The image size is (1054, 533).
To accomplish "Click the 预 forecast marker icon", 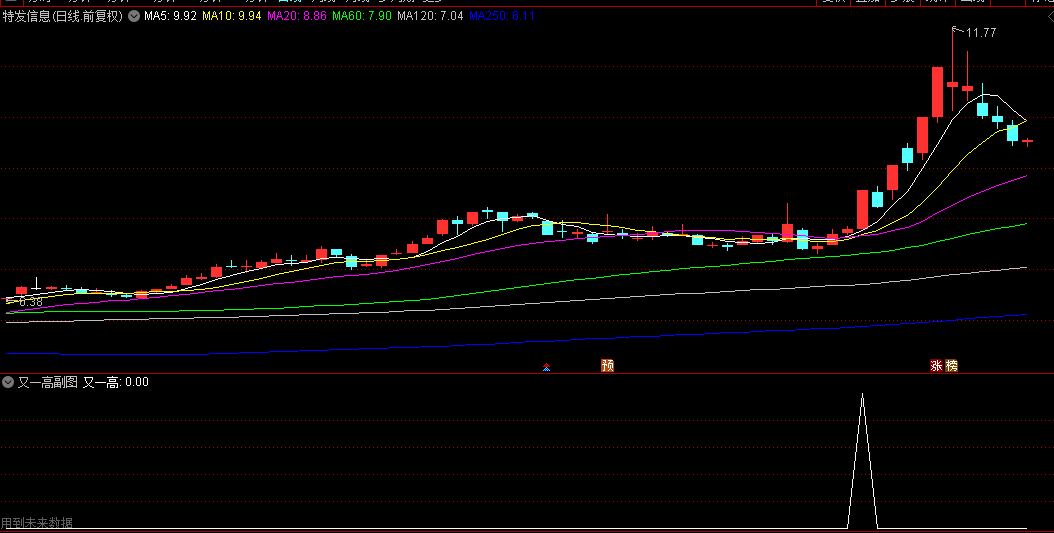I will click(608, 366).
